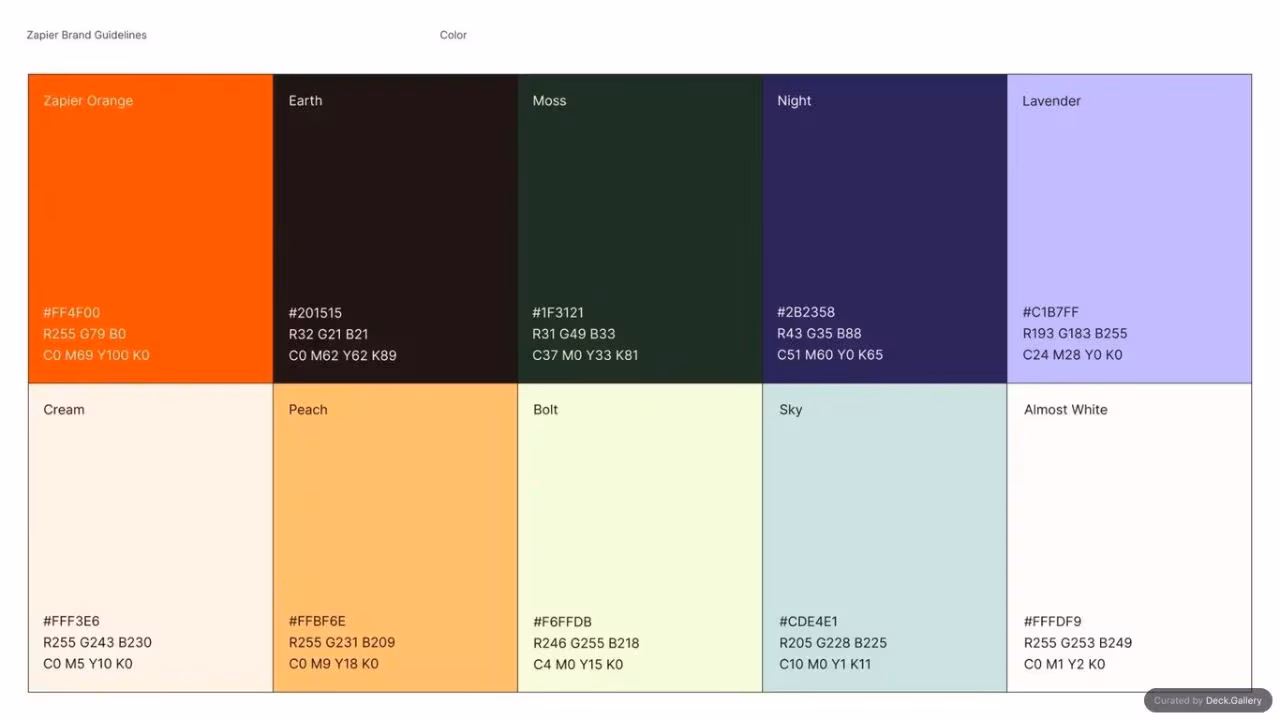
Task: Click the hex code #CDE4E1
Action: 809,622
